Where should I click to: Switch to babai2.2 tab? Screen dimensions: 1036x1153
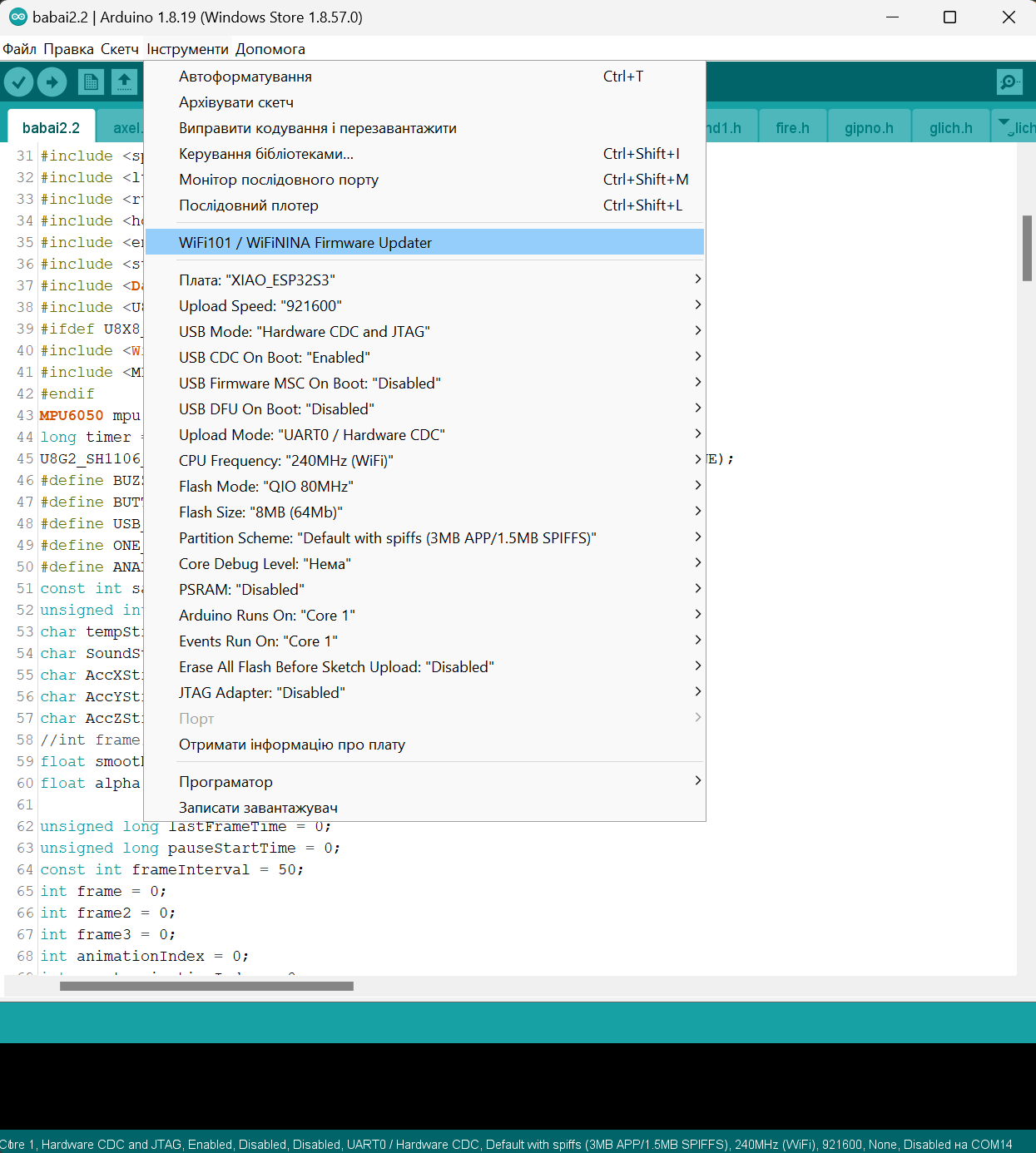tap(52, 127)
